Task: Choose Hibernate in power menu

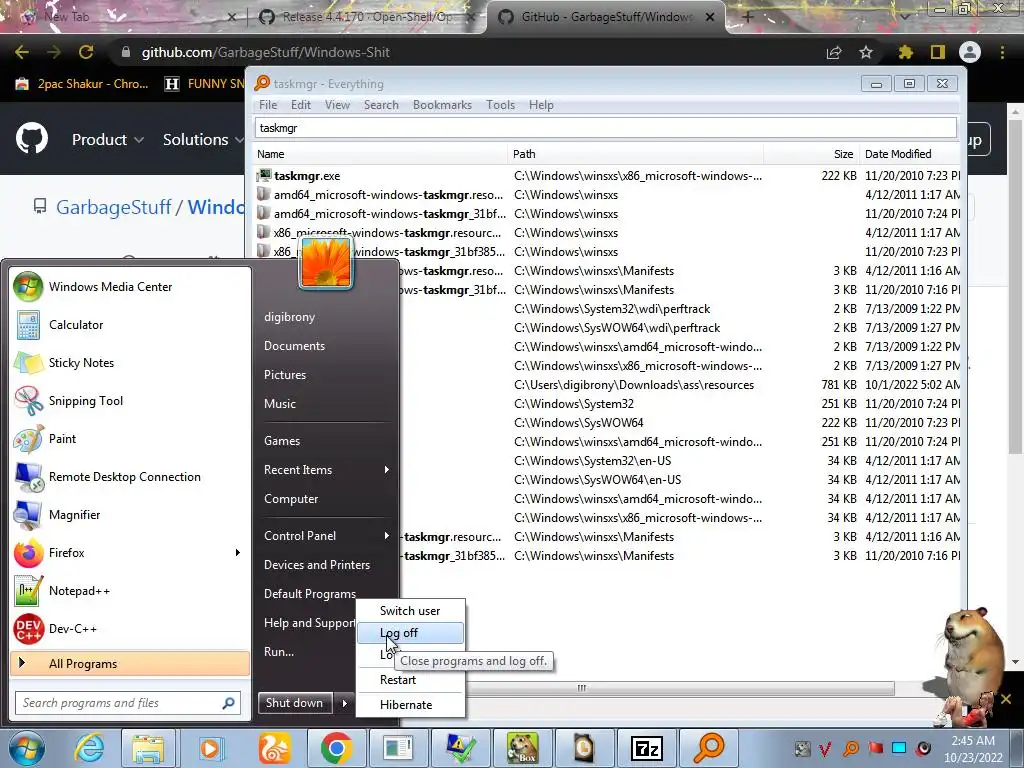Action: [410, 705]
